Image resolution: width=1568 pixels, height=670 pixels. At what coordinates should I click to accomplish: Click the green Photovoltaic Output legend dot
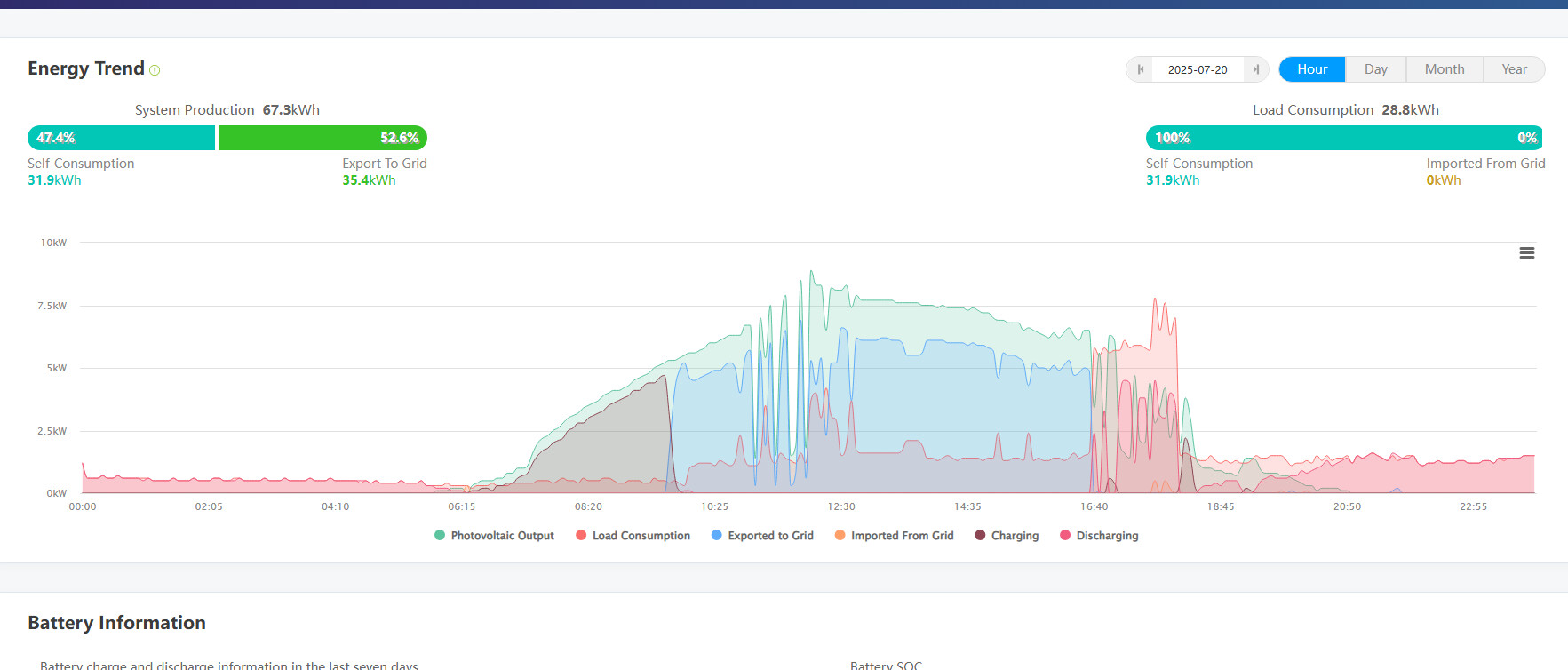tap(440, 536)
